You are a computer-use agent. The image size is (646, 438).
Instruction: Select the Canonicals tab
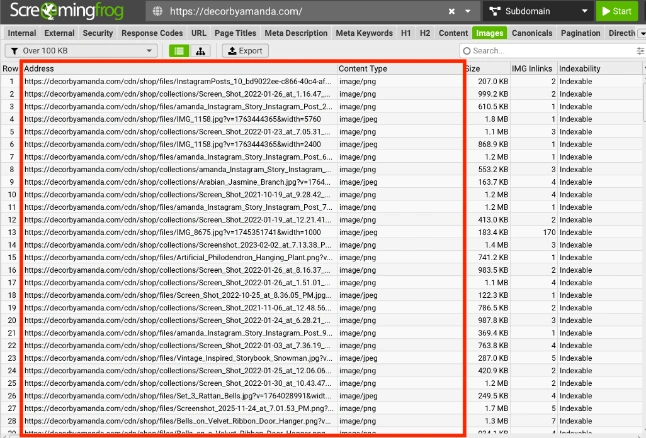point(537,33)
